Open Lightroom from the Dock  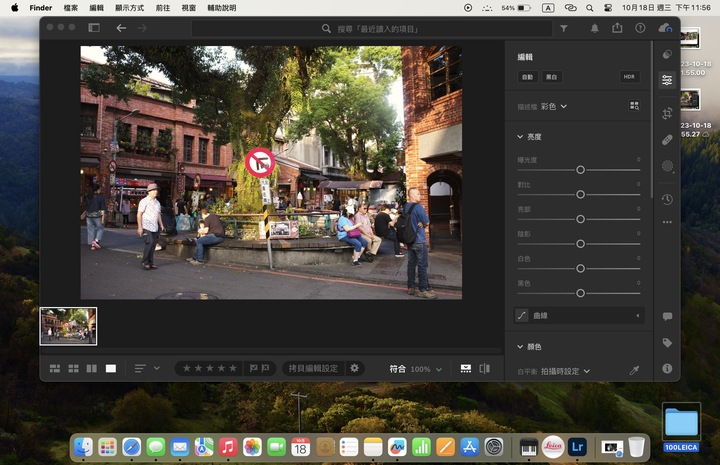[577, 447]
